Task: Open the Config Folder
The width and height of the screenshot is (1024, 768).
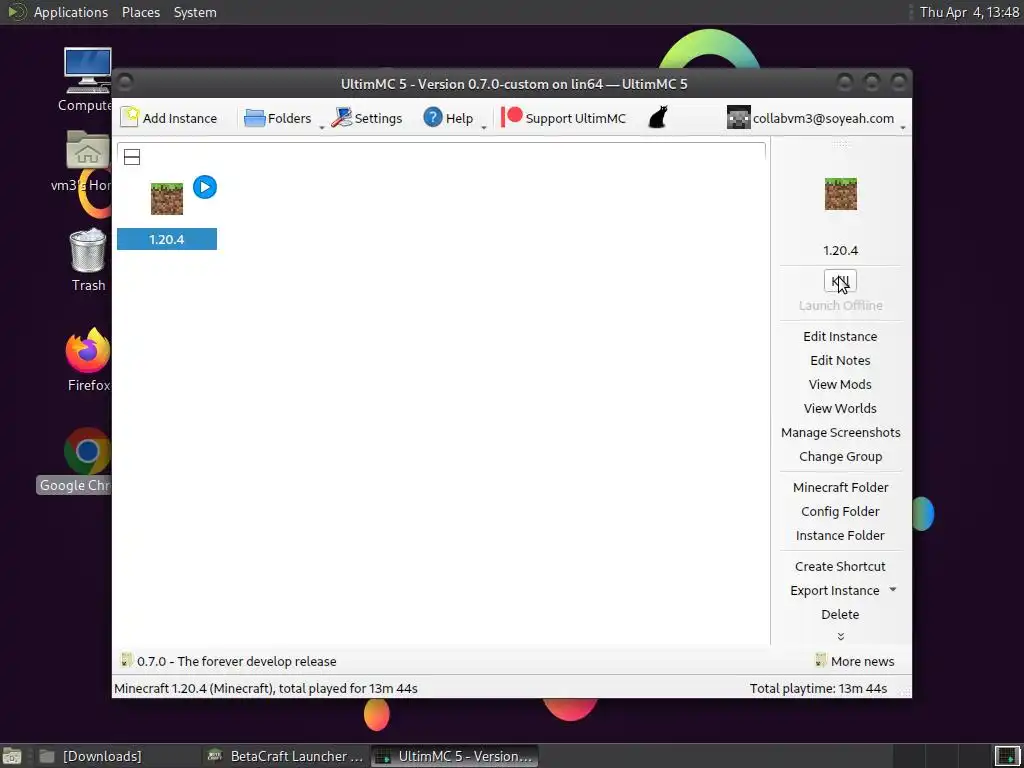Action: pos(840,511)
